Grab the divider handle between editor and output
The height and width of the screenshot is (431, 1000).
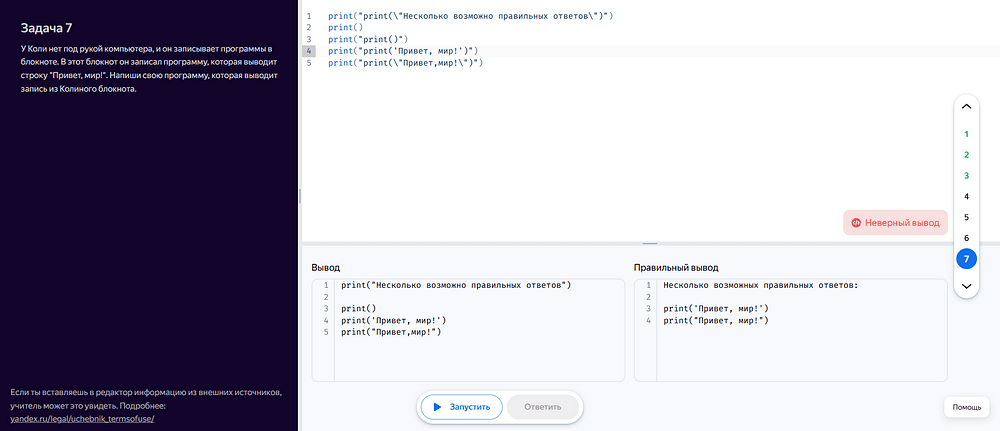[x=650, y=243]
